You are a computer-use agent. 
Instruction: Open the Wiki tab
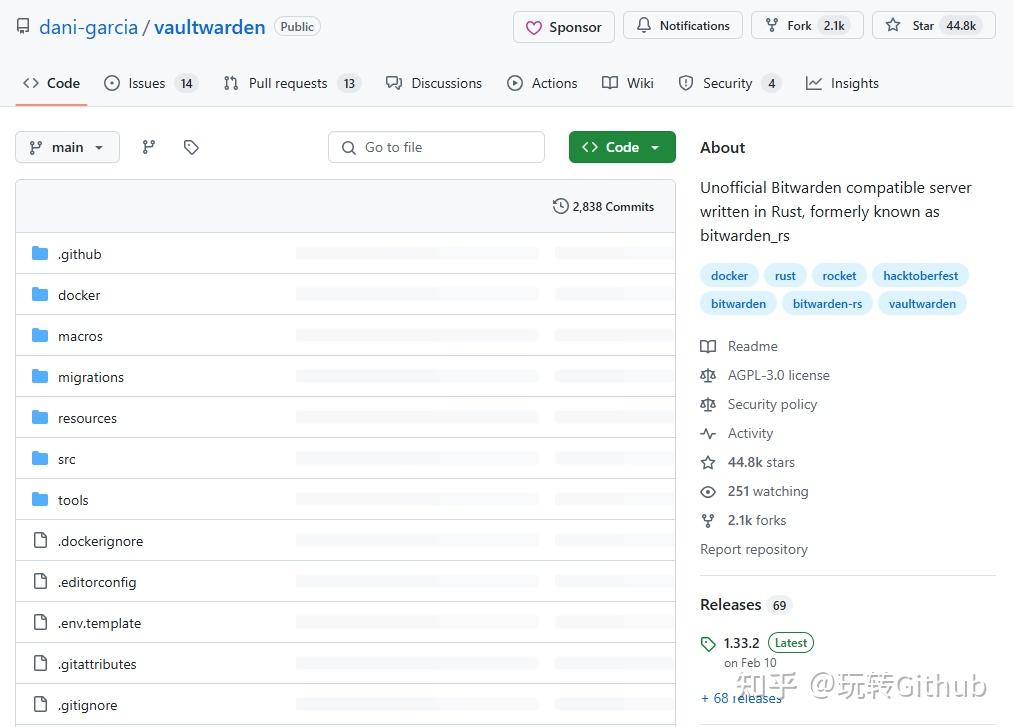[628, 83]
